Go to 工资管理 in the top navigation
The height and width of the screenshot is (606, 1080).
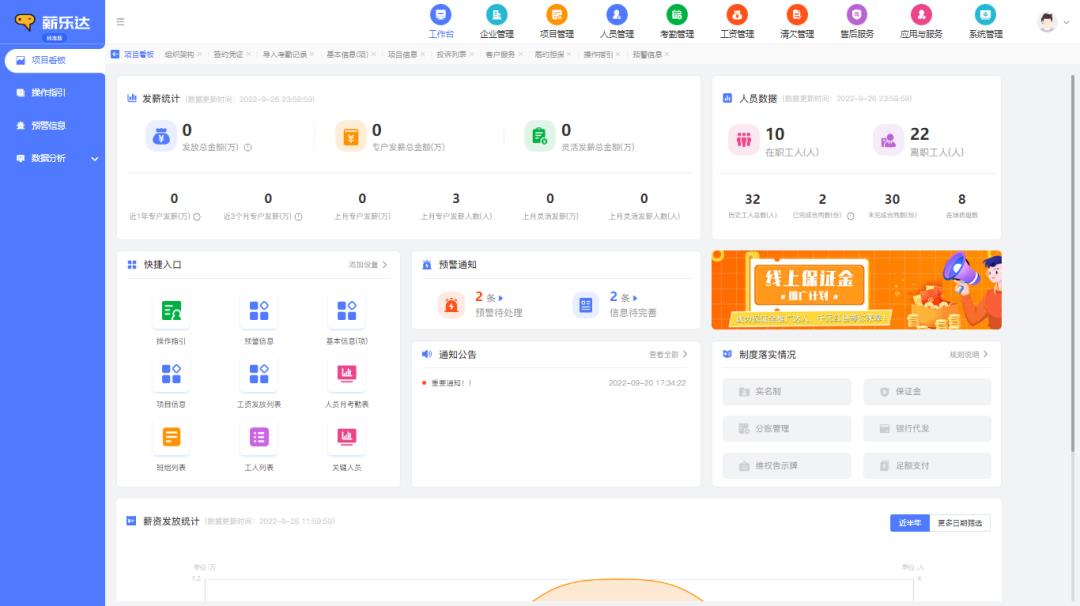tap(737, 21)
